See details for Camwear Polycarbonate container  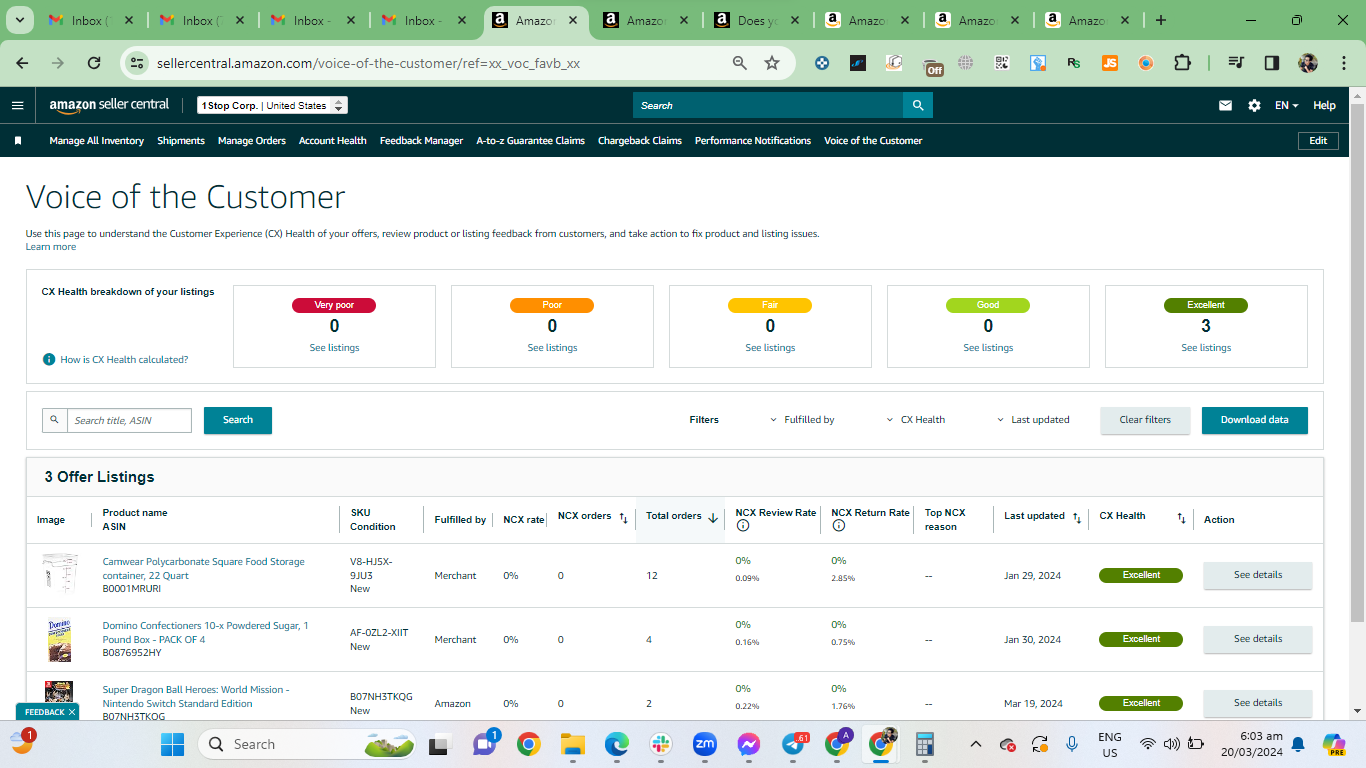click(x=1257, y=575)
